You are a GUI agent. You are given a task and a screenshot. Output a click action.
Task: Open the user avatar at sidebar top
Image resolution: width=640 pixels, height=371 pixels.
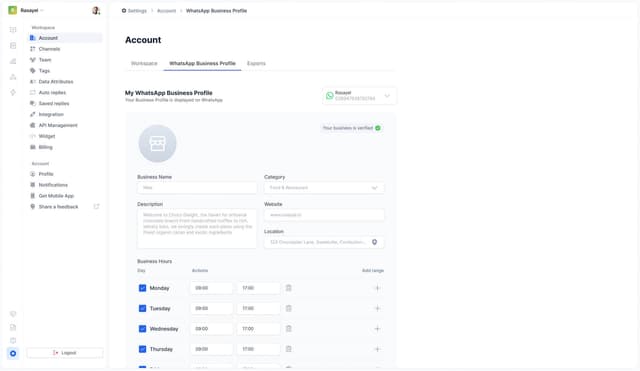pyautogui.click(x=96, y=11)
